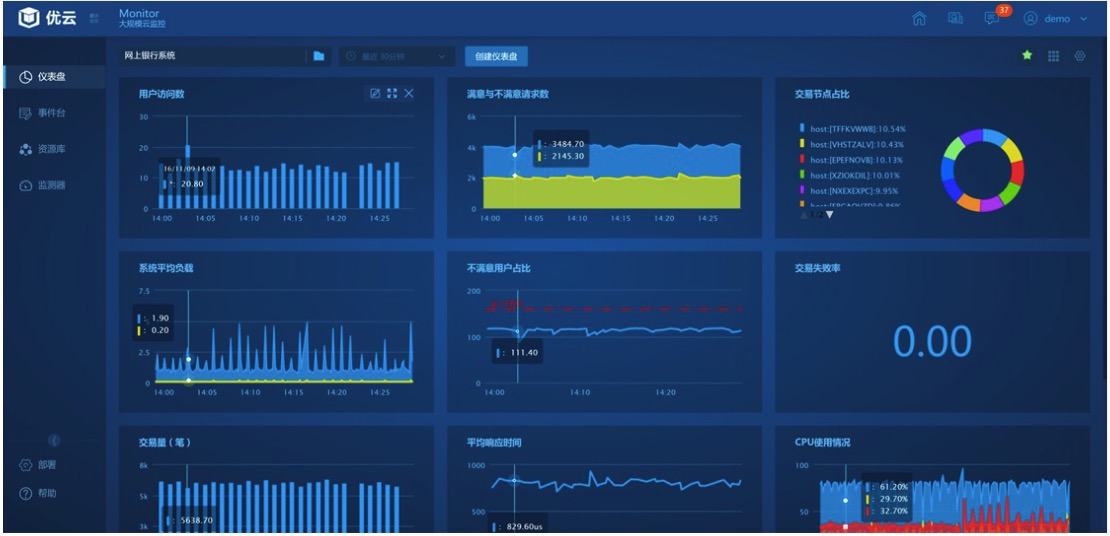
Task: Close the 用户访问数 panel
Action: click(409, 94)
